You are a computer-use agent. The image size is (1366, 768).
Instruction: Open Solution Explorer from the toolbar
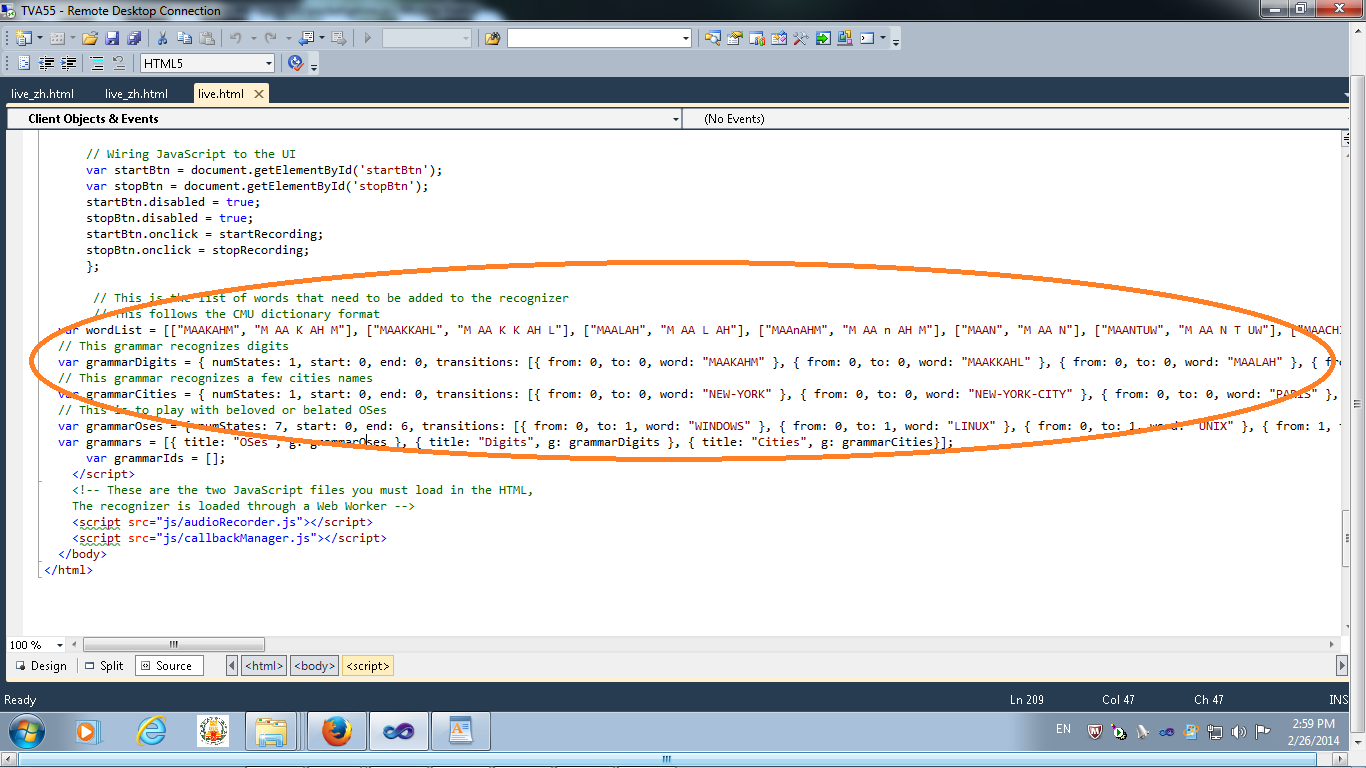[713, 38]
